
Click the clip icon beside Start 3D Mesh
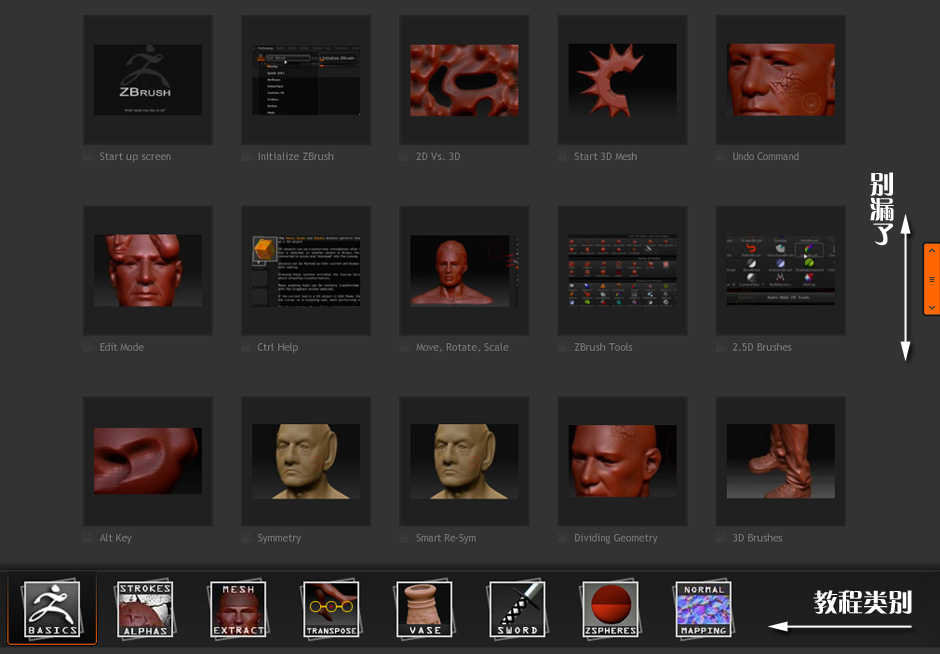point(563,156)
